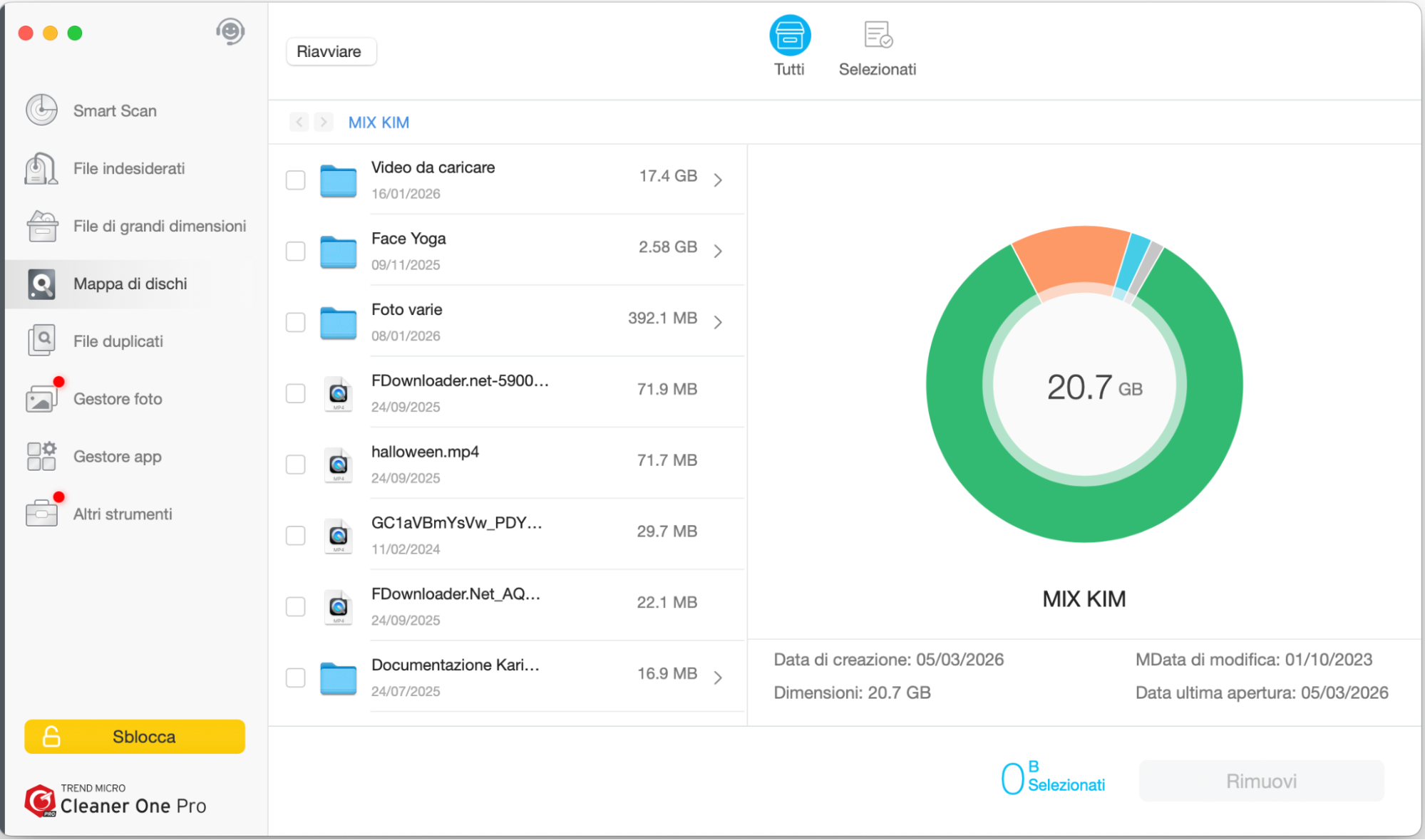1425x840 pixels.
Task: Click the Face Yoga folder name
Action: coord(408,239)
